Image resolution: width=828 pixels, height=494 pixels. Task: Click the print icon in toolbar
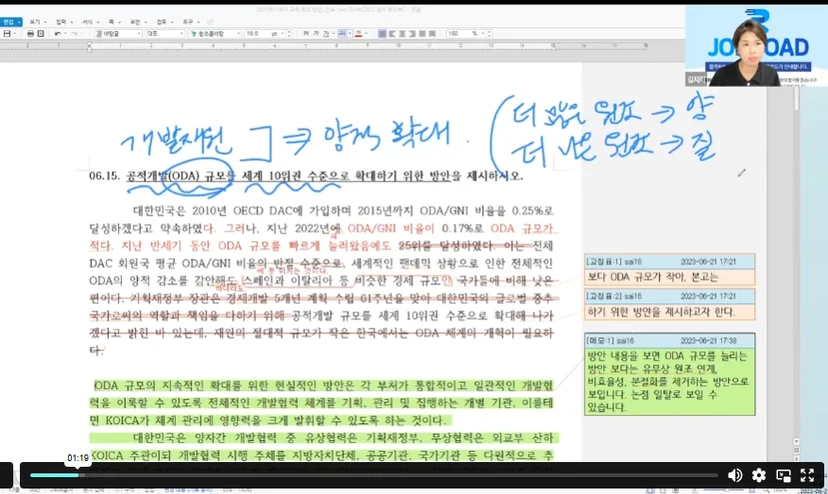[x=30, y=33]
